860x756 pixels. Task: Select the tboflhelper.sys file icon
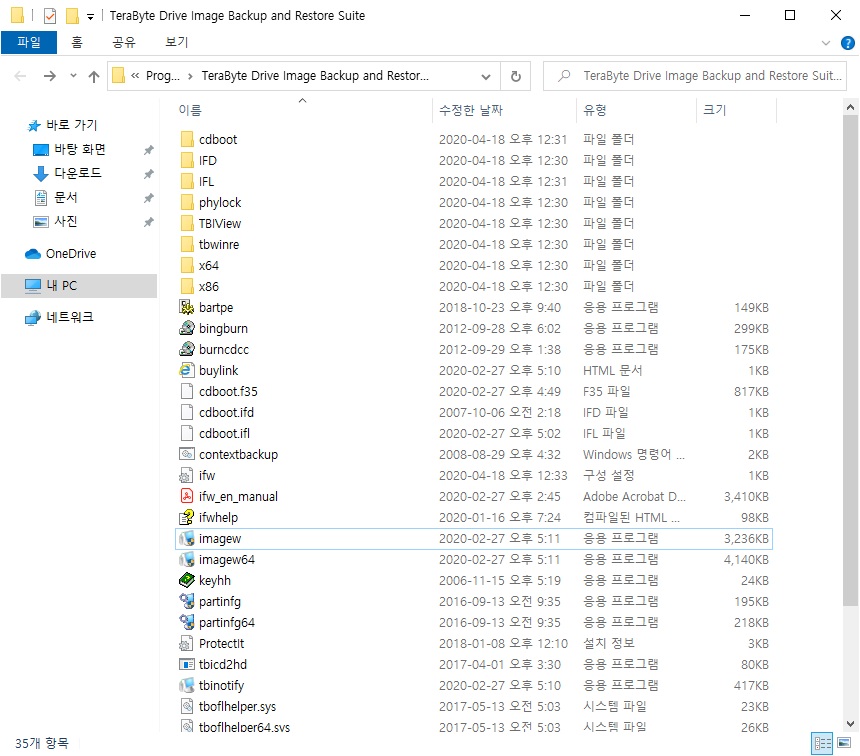187,706
